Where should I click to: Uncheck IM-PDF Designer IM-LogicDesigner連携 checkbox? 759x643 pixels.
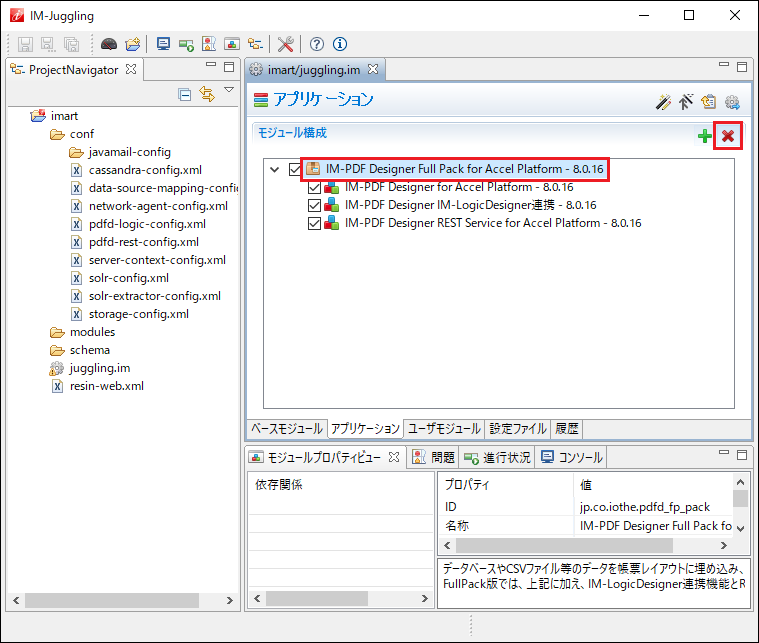pyautogui.click(x=314, y=205)
